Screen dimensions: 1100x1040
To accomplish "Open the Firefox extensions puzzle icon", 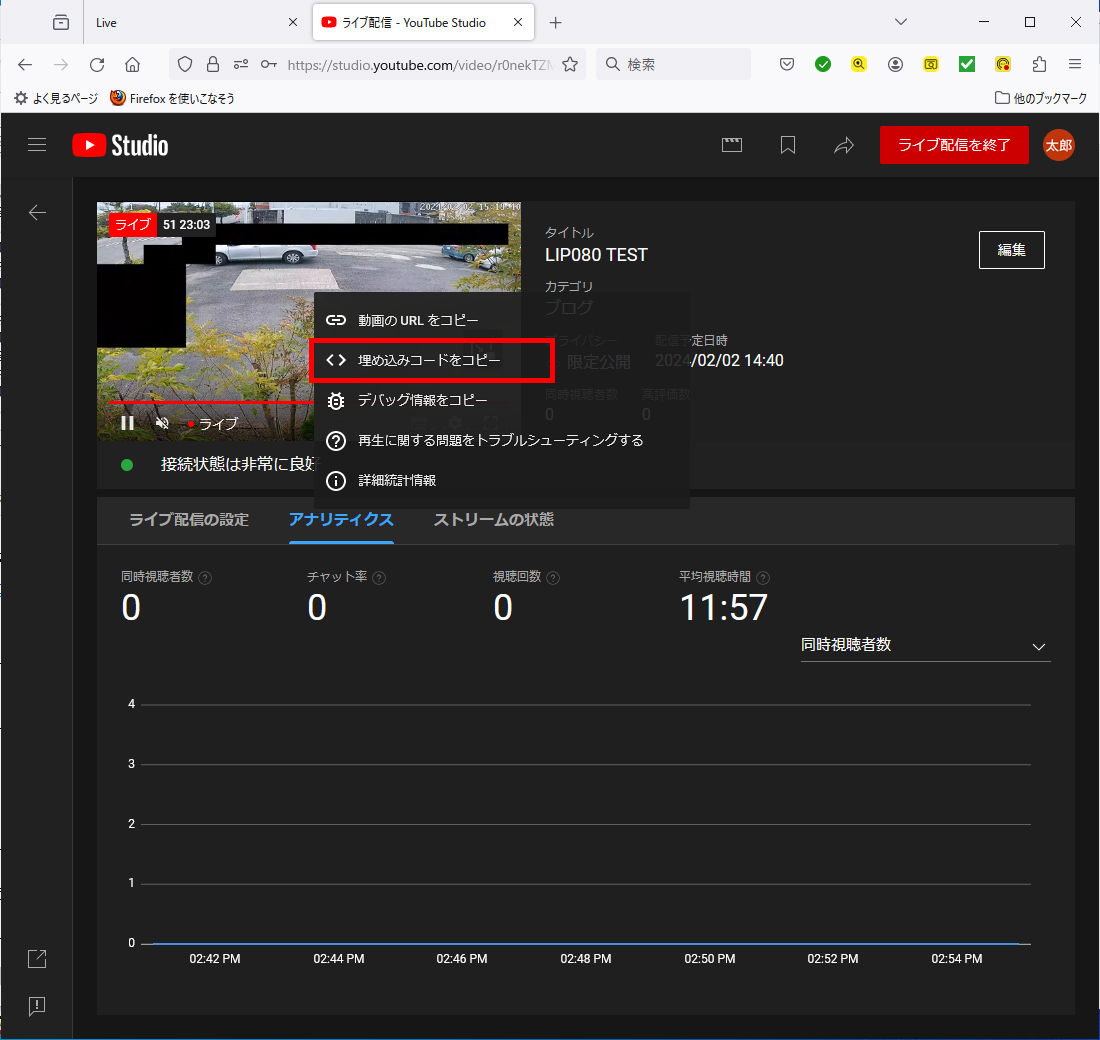I will (1039, 65).
